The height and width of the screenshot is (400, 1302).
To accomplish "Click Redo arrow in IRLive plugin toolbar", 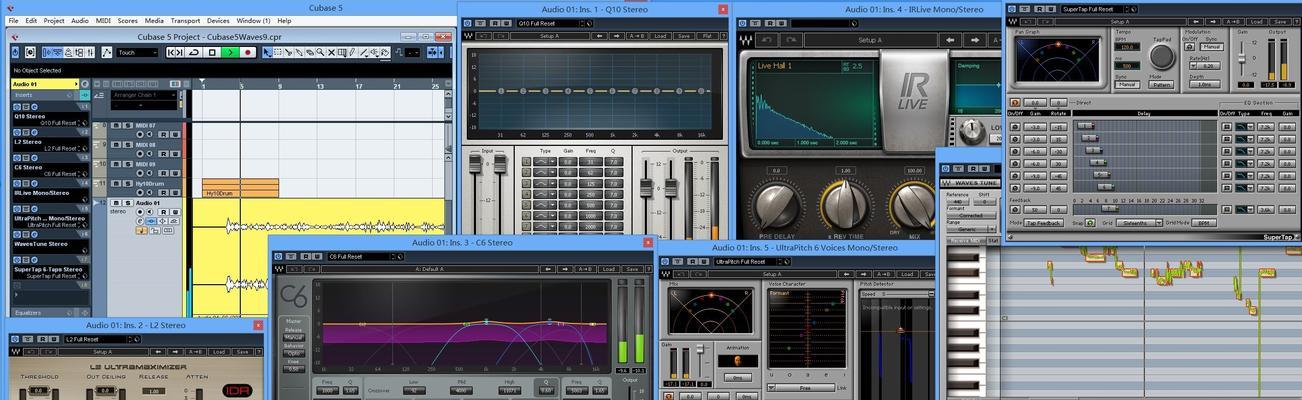I will pos(792,41).
